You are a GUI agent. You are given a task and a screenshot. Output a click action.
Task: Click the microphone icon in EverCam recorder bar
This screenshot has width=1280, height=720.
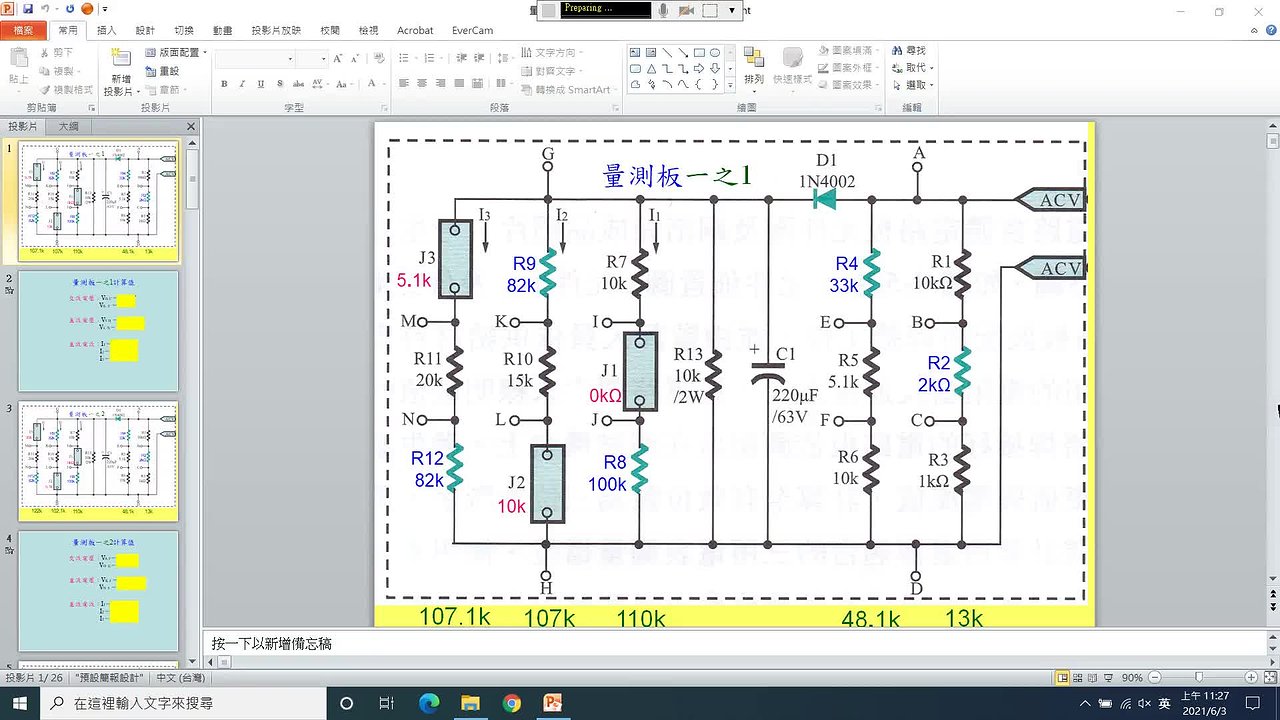tap(663, 10)
